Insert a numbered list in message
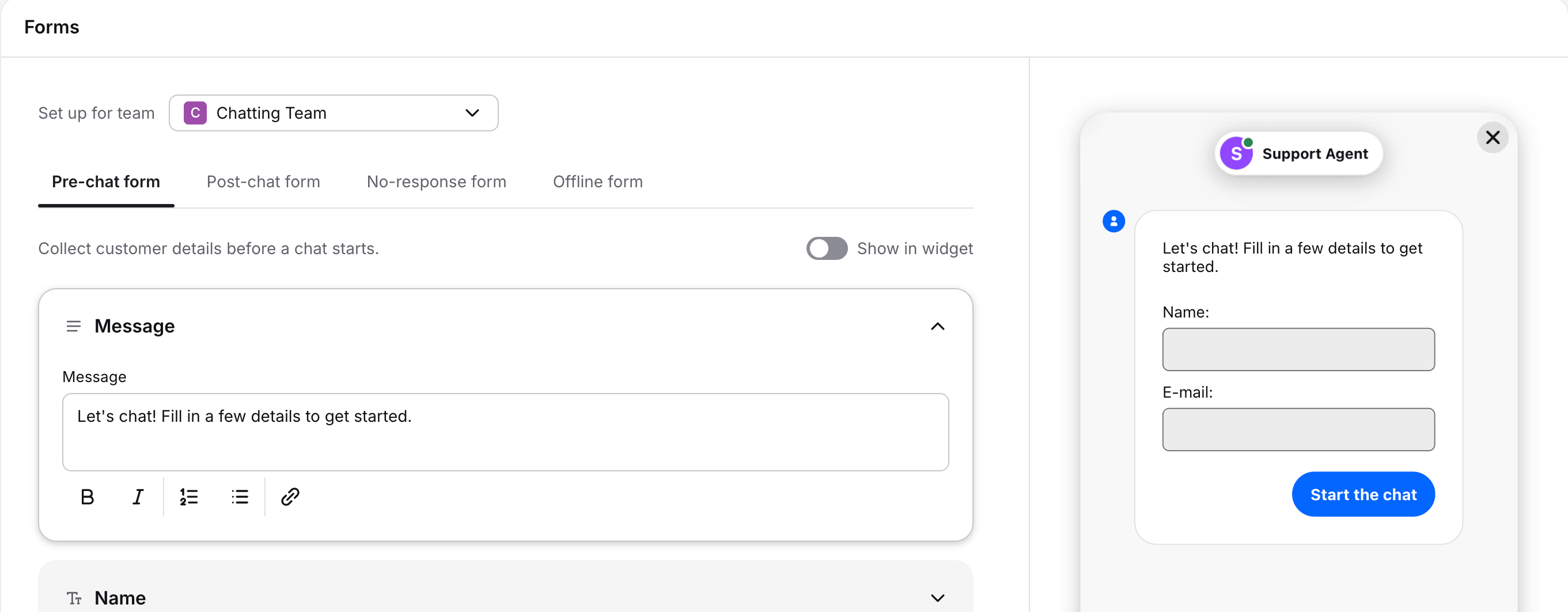 189,497
